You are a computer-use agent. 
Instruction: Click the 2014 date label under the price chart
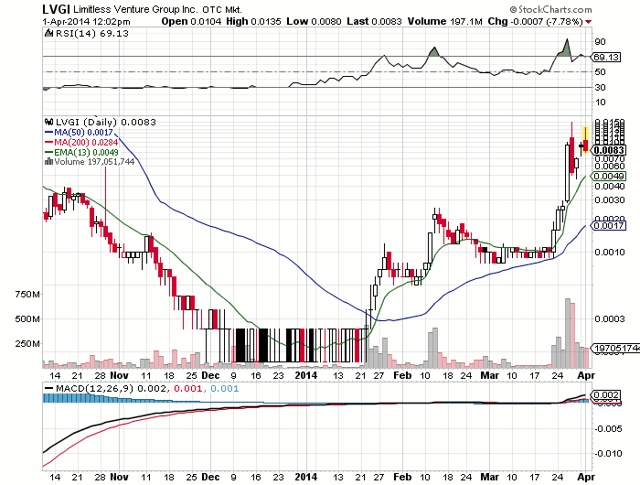coord(306,376)
